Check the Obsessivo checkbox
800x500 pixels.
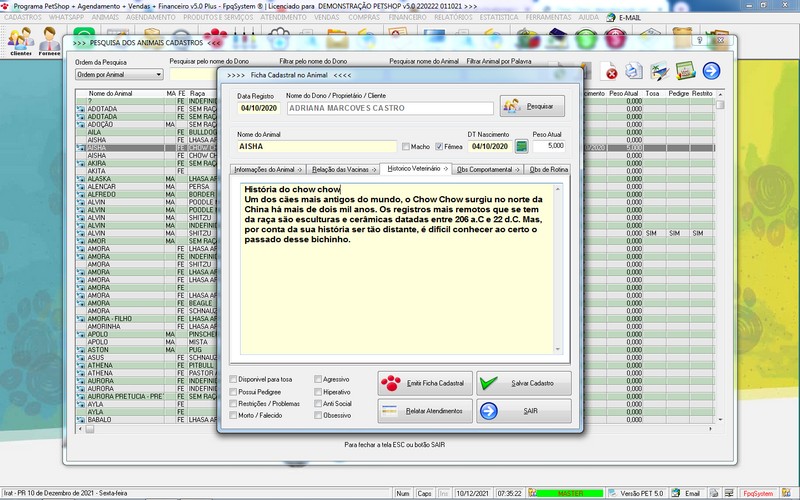[x=318, y=415]
